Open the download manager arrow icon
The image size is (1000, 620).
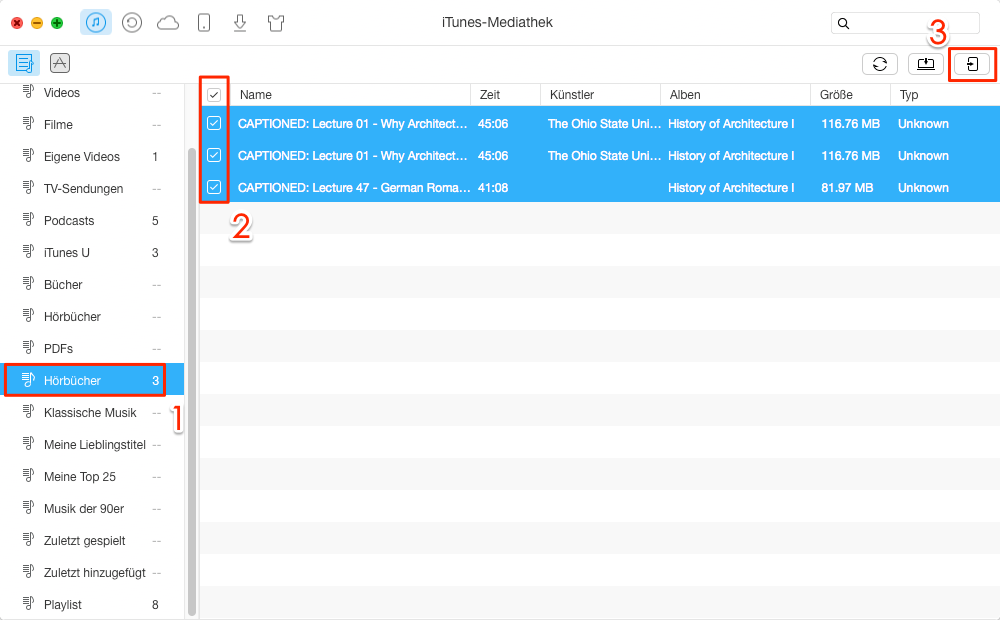(240, 23)
